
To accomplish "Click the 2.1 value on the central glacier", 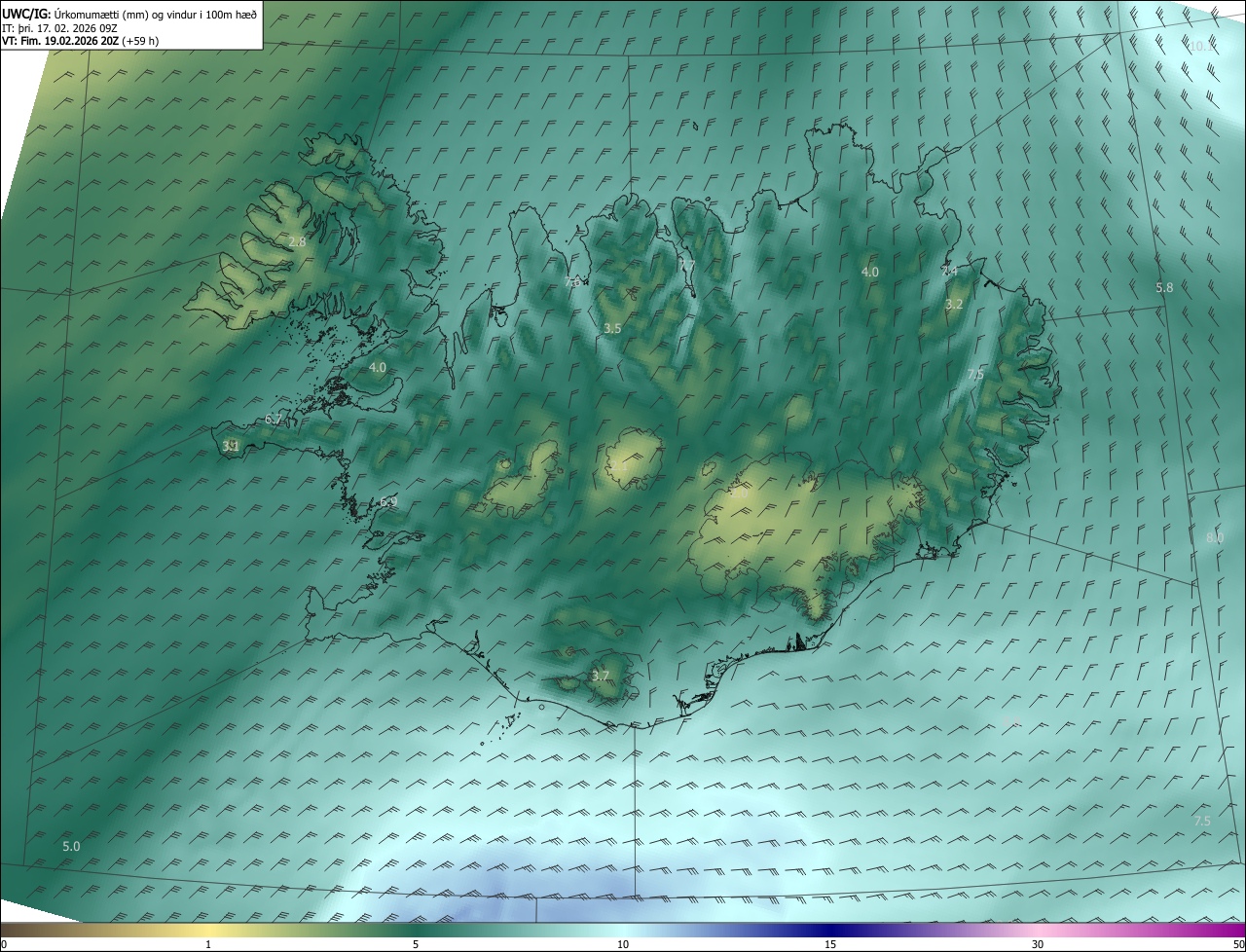I will [x=619, y=467].
